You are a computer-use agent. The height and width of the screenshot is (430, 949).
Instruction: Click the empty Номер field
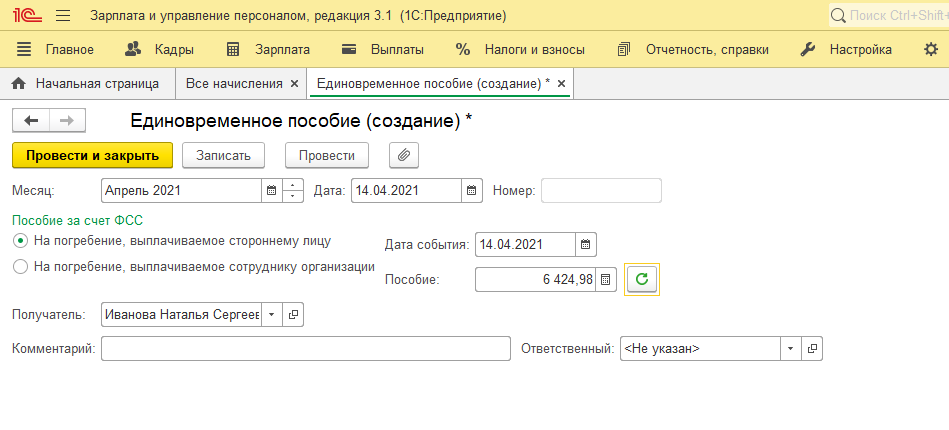click(x=601, y=191)
